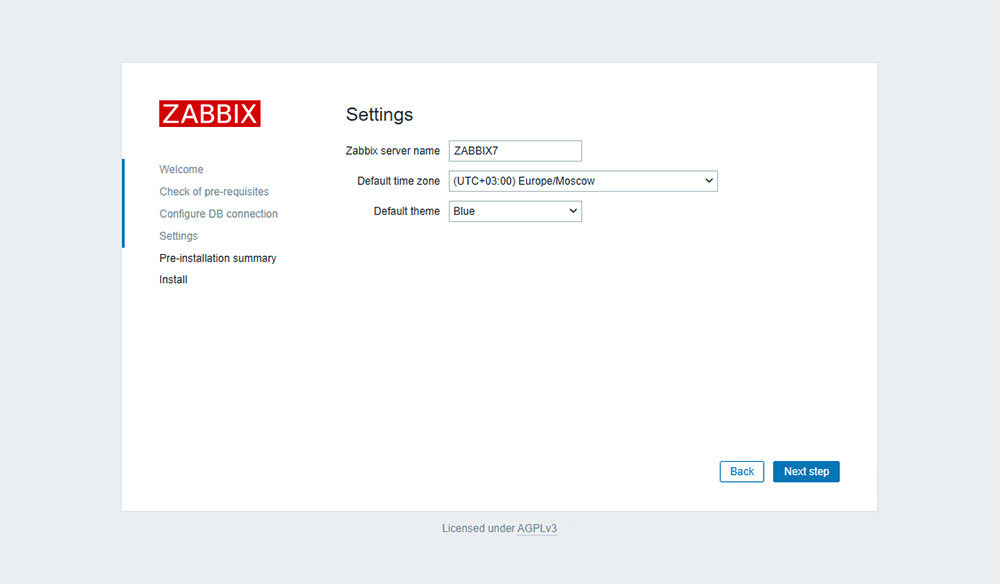Select Check of pre-requisites step

[214, 192]
